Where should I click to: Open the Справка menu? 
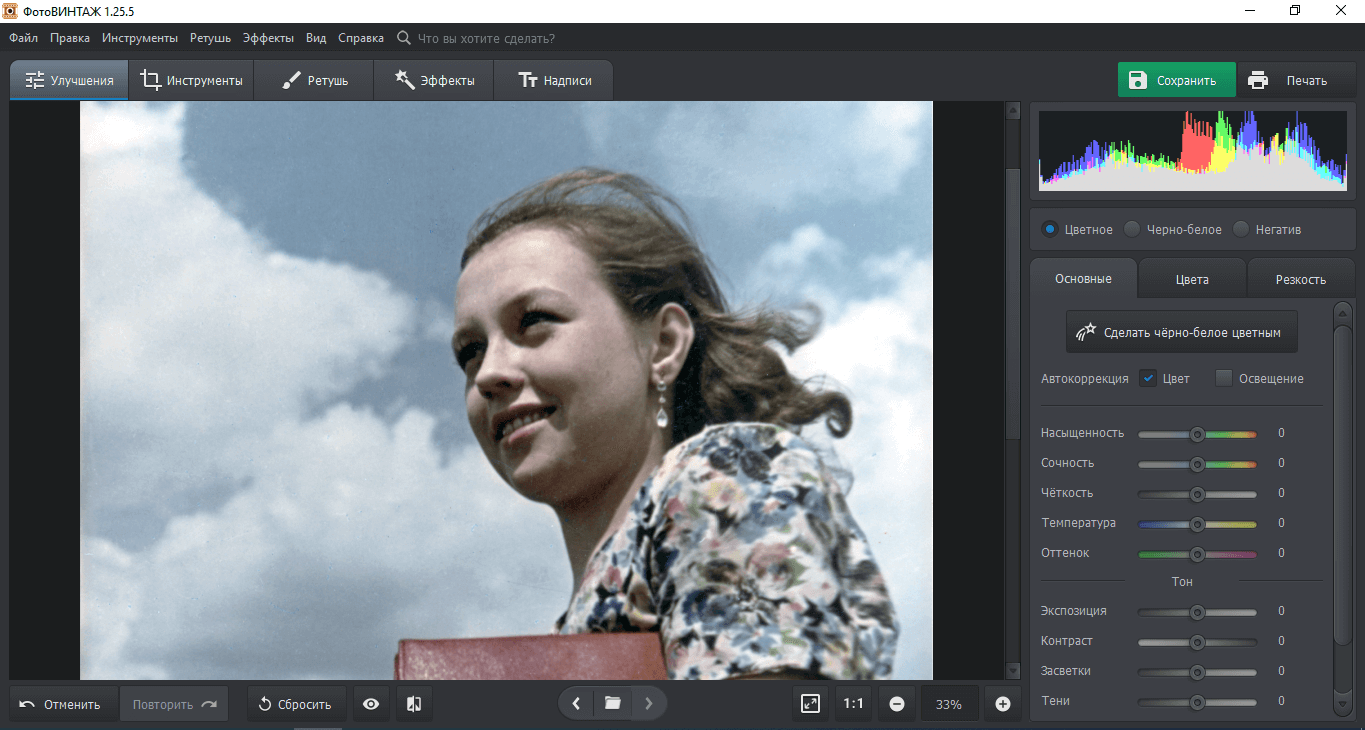361,38
